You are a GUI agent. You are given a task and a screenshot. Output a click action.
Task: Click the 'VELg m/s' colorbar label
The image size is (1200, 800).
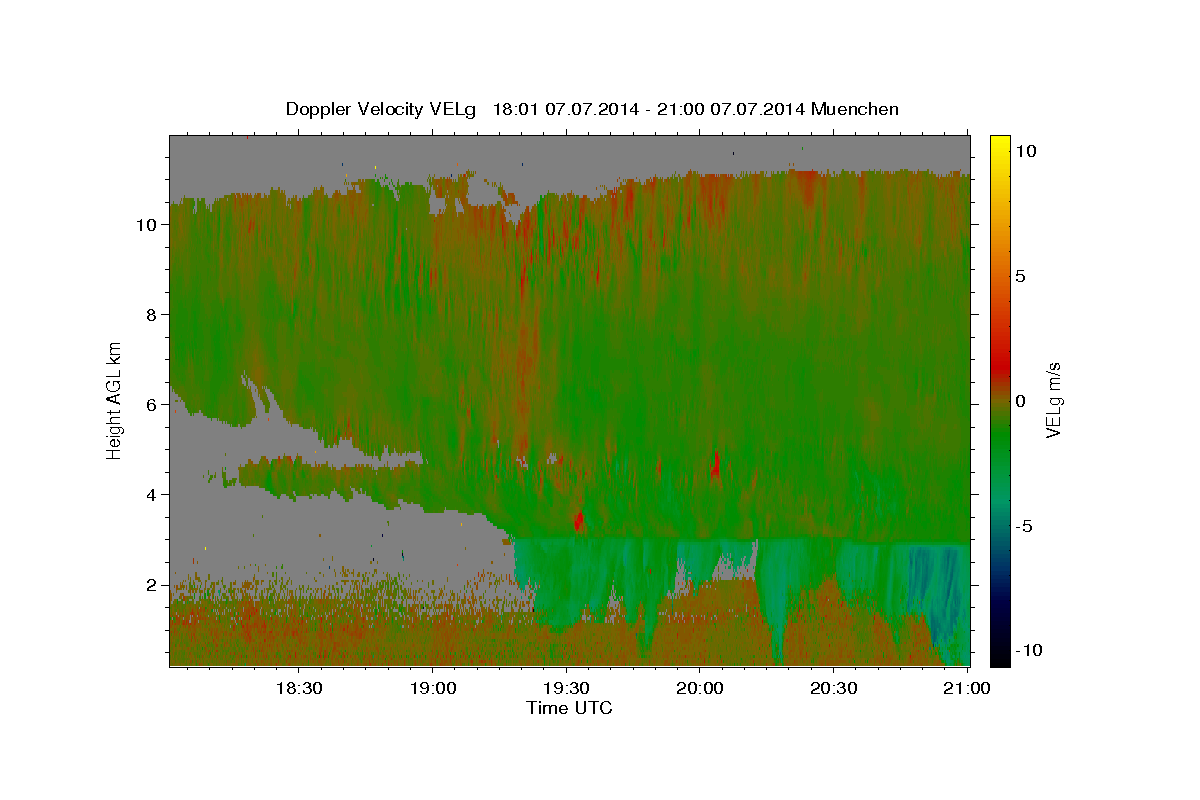(x=1053, y=398)
